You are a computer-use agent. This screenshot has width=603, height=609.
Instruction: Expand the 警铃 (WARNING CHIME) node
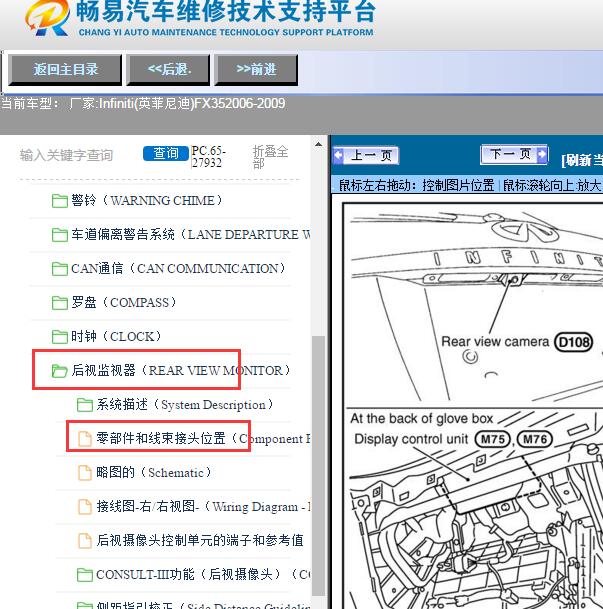tap(147, 201)
